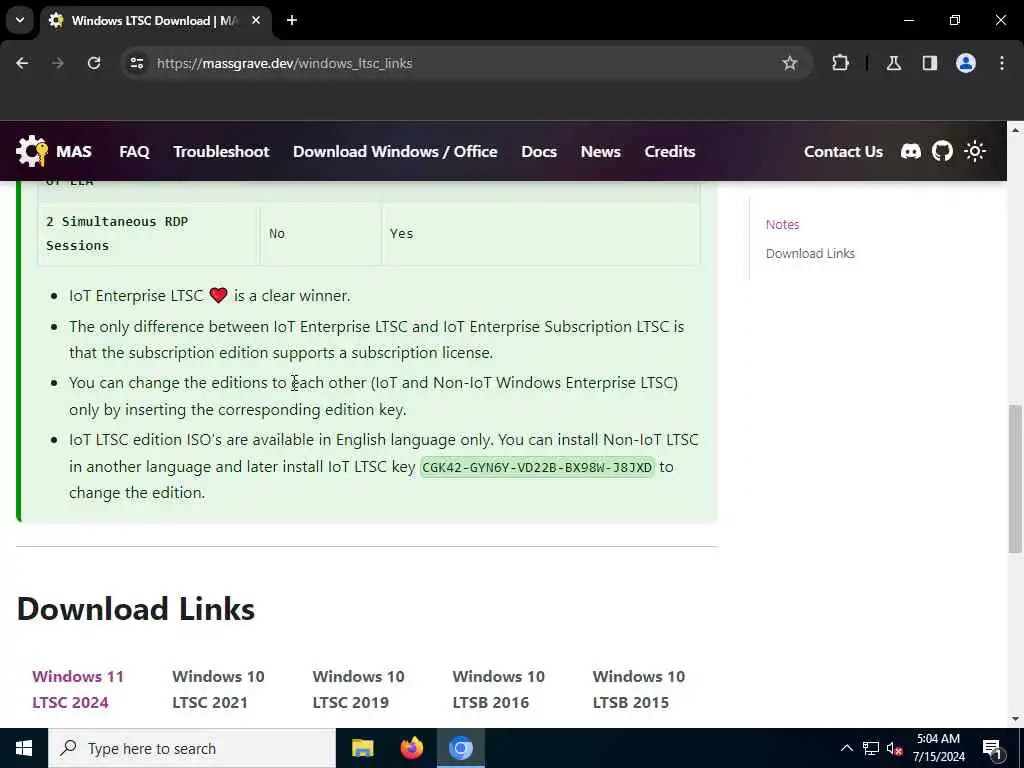Open File Explorer from taskbar
The width and height of the screenshot is (1024, 768).
coord(362,748)
